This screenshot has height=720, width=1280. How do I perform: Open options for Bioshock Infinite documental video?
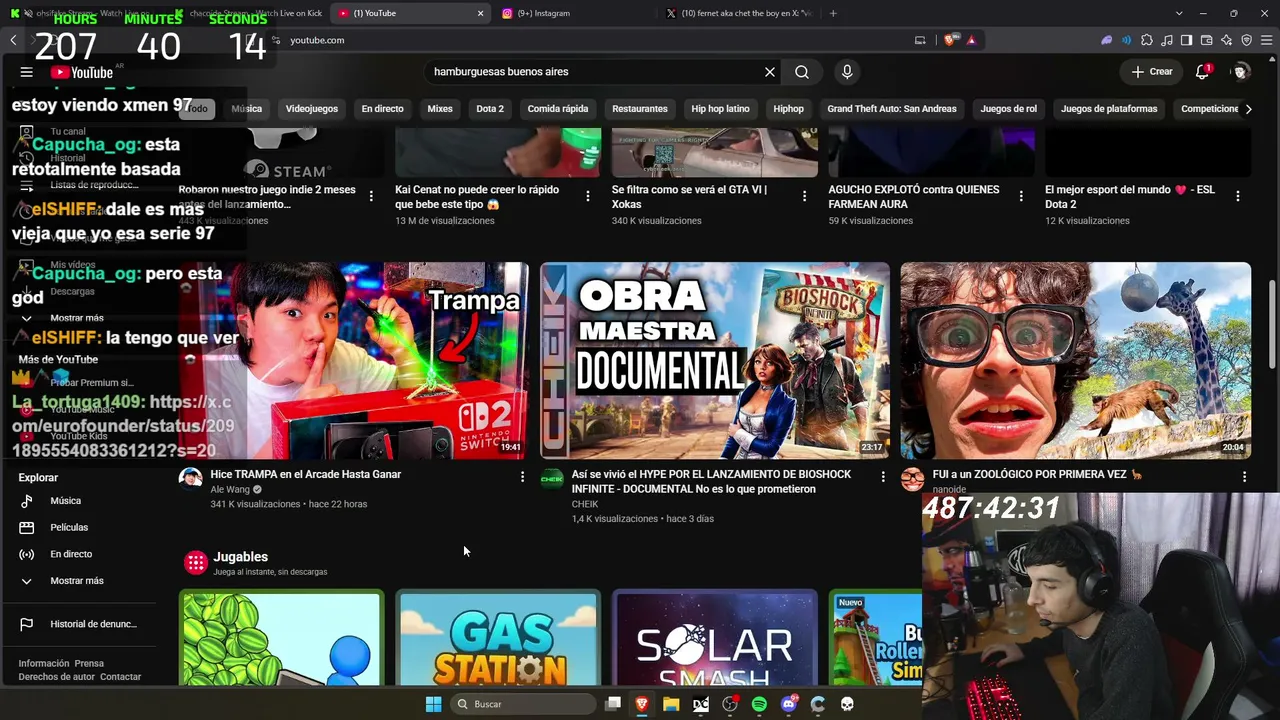(x=883, y=477)
